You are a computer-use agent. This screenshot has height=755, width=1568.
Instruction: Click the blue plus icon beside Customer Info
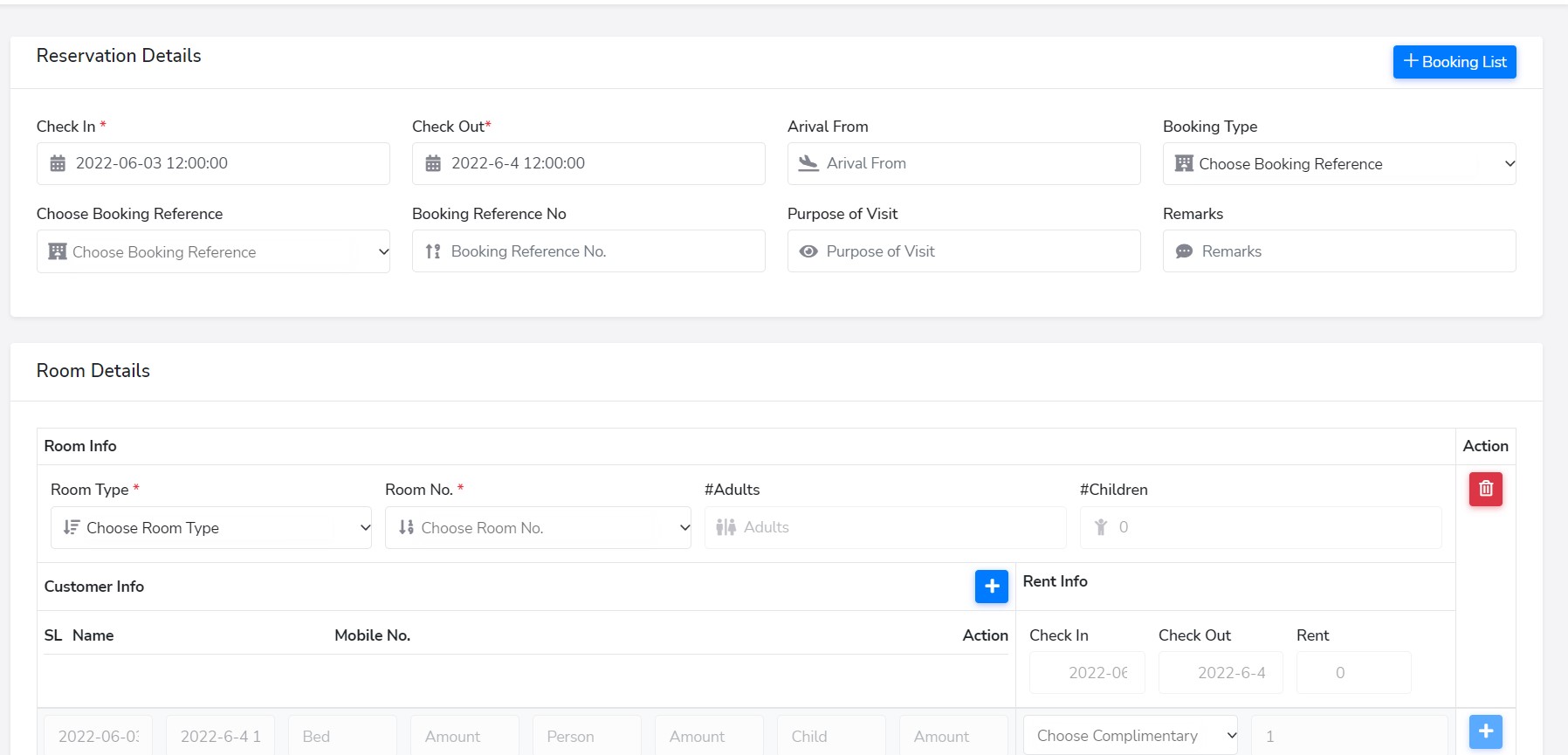(991, 587)
